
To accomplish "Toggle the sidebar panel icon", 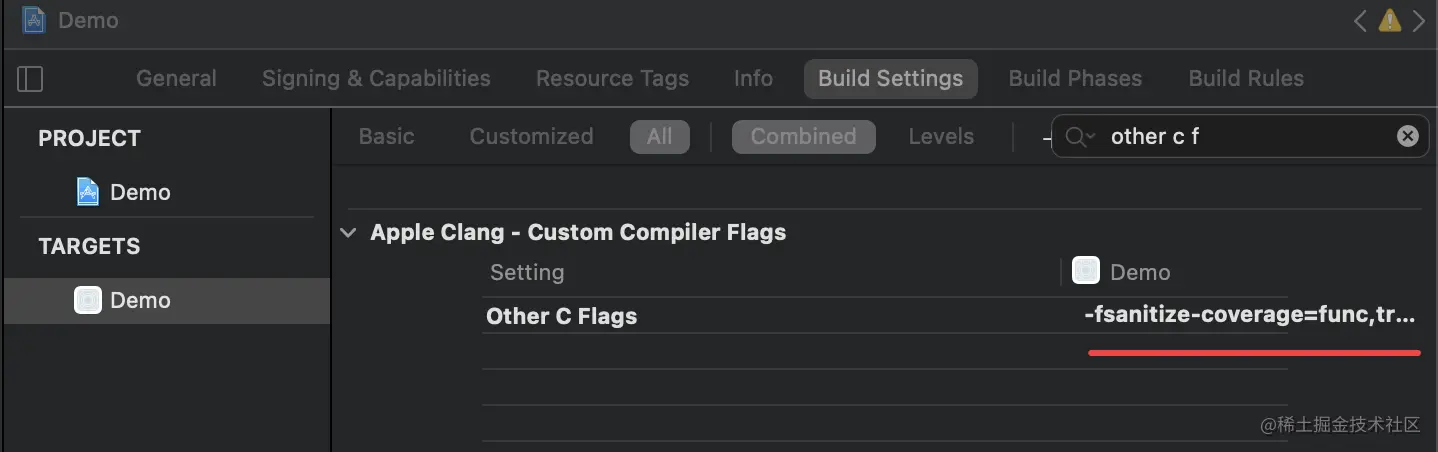I will pyautogui.click(x=30, y=79).
